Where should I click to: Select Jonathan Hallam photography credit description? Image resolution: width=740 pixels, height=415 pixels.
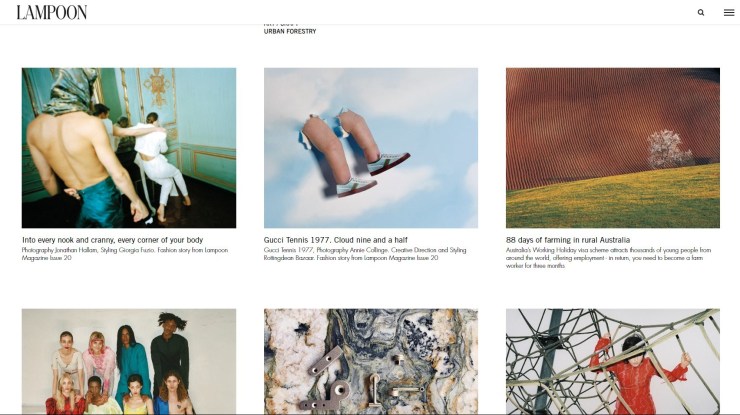click(x=125, y=254)
